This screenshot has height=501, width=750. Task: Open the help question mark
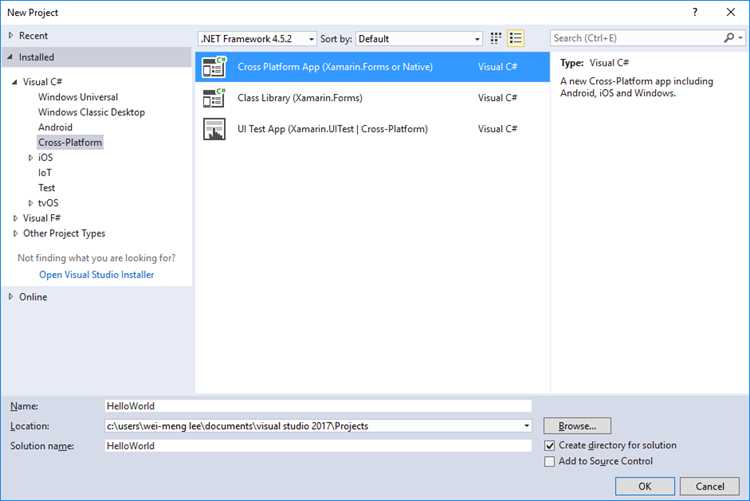click(695, 12)
